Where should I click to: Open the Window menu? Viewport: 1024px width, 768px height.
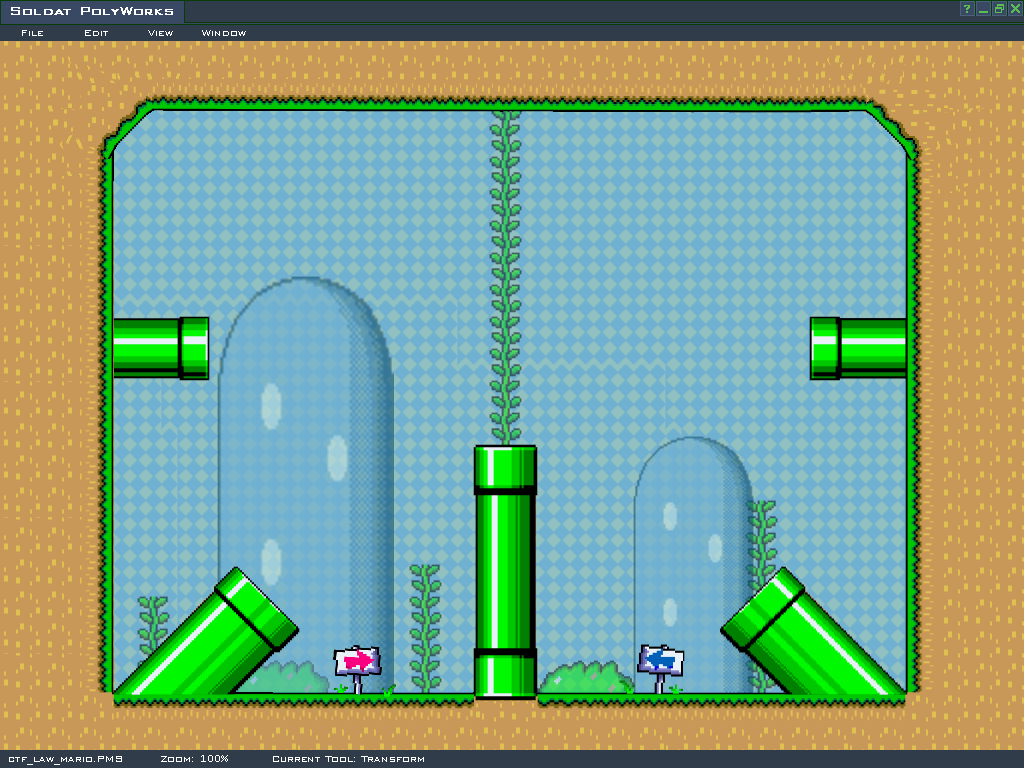tap(224, 33)
